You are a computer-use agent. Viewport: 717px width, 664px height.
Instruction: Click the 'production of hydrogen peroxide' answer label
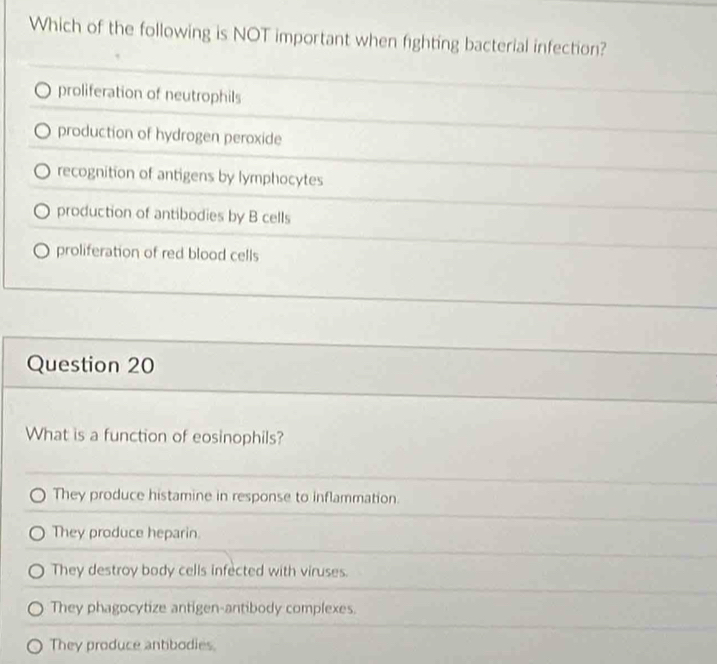(170, 135)
